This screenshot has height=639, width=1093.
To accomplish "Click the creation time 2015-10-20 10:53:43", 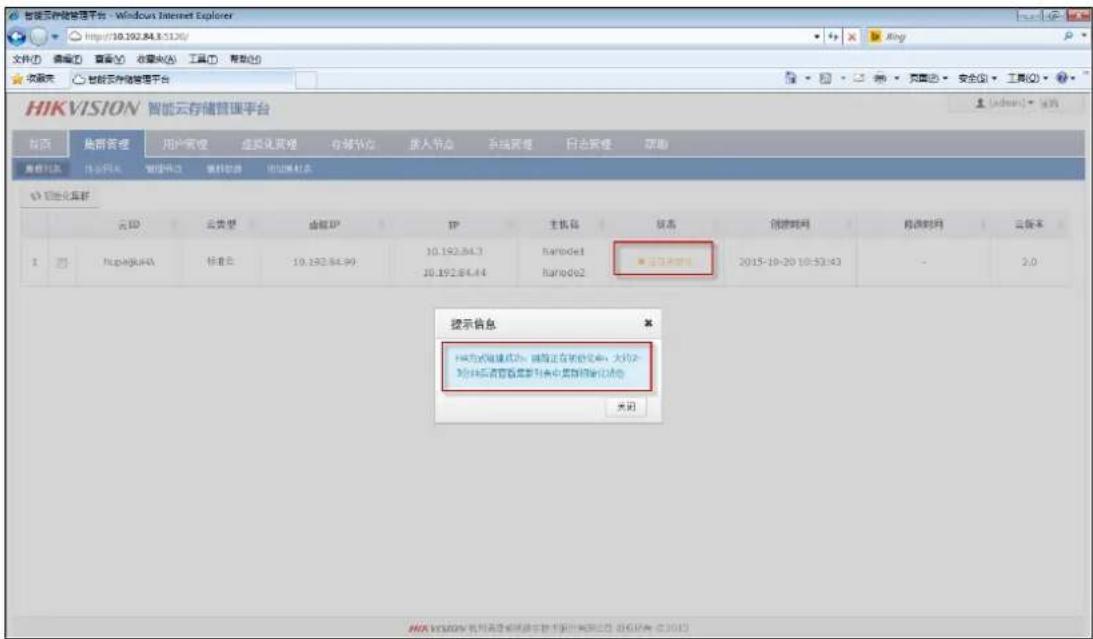I will point(790,262).
